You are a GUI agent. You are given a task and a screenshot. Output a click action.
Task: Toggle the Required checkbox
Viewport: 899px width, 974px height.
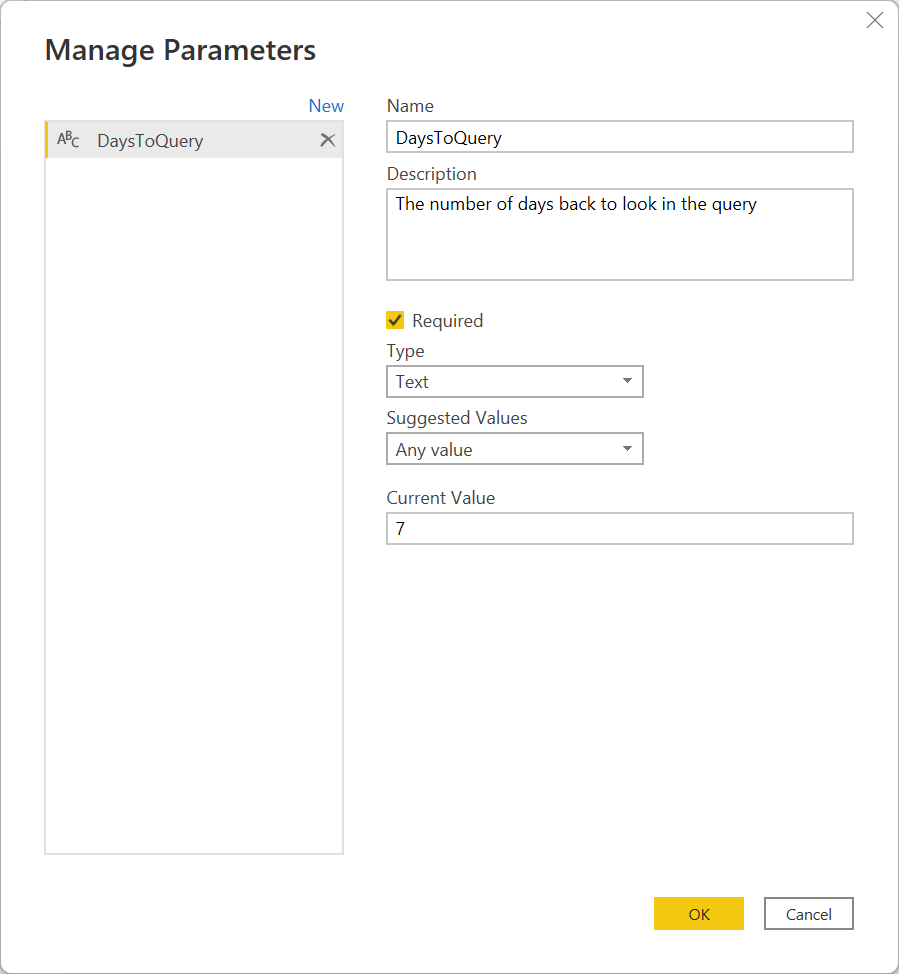395,320
